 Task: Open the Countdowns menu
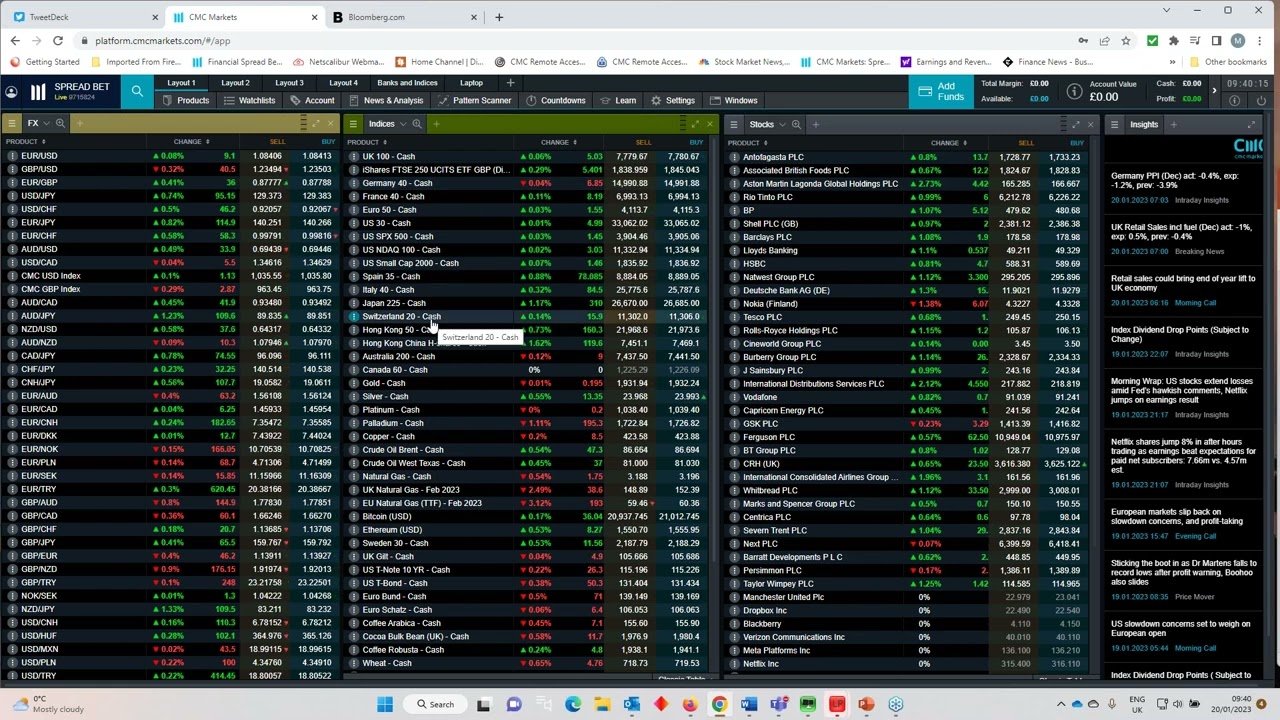tap(556, 100)
